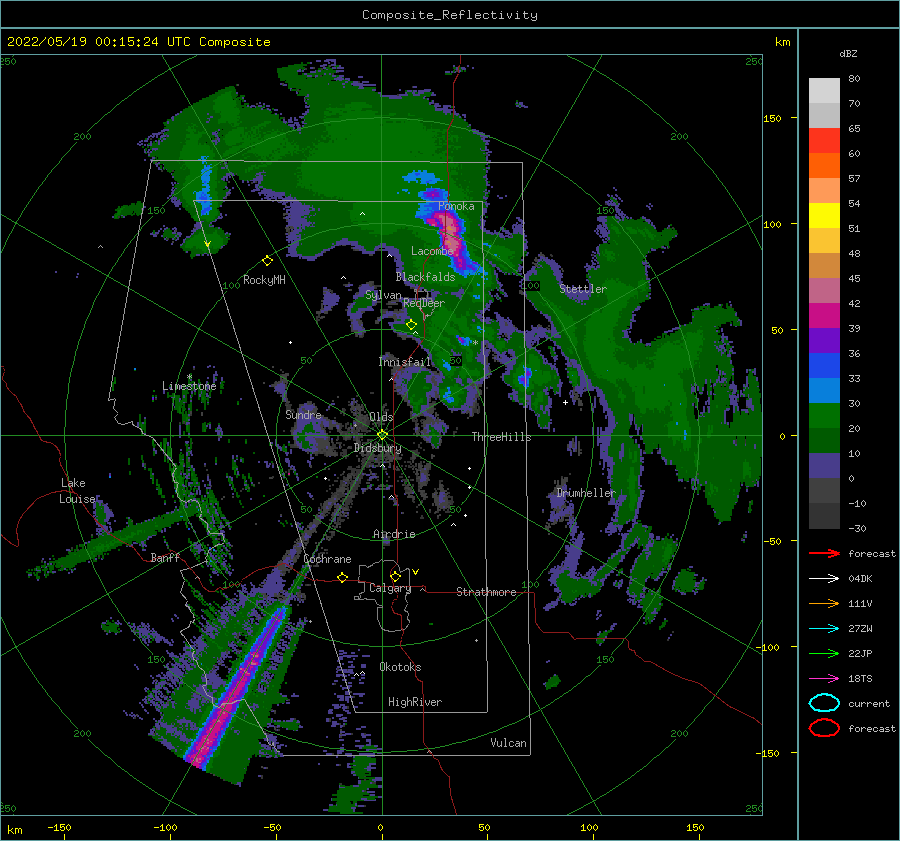Click the Okotoks city label
900x841 pixels.
point(400,667)
